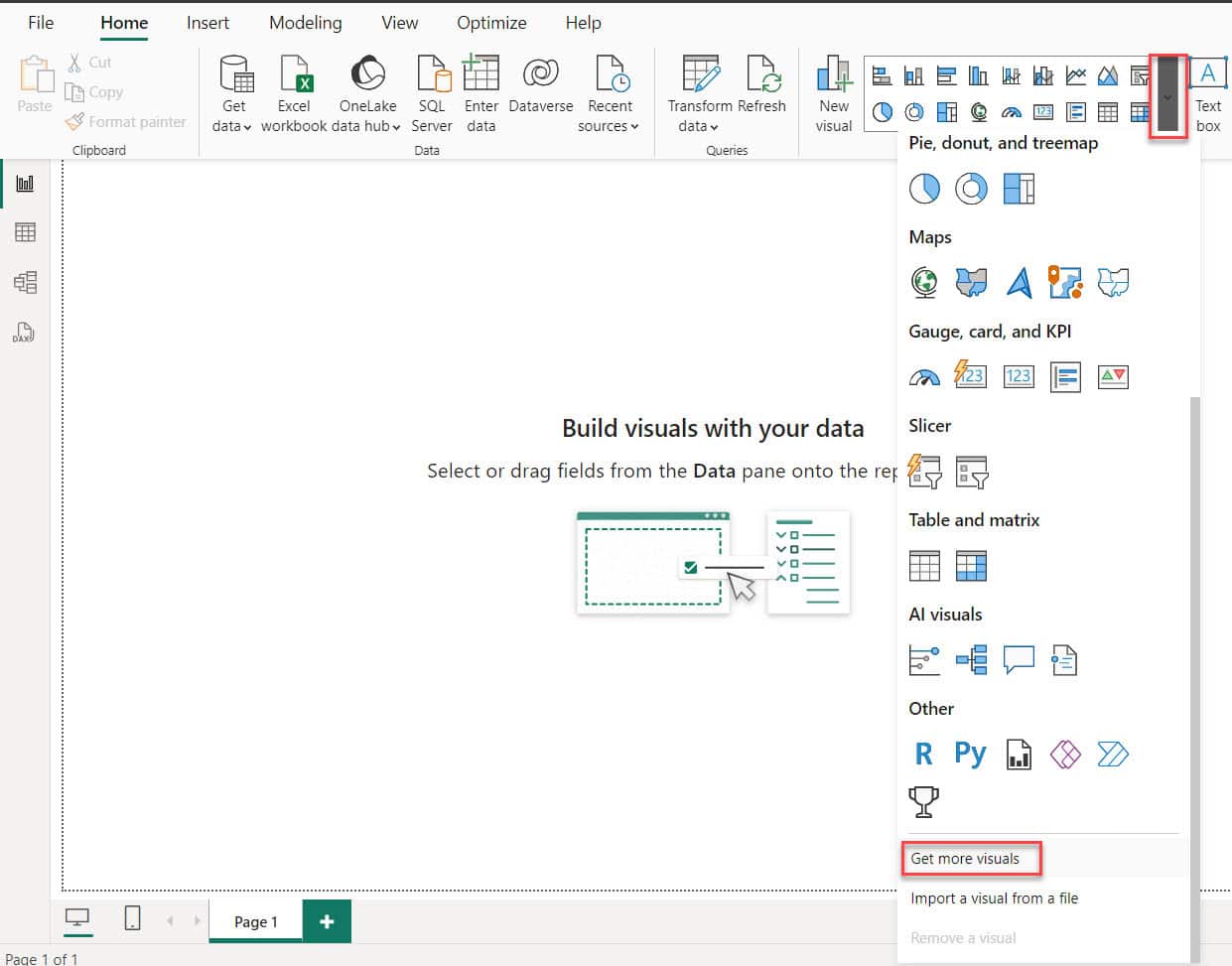
Task: Insert Gauge visual under Gauge, card, and KPI
Action: click(924, 376)
